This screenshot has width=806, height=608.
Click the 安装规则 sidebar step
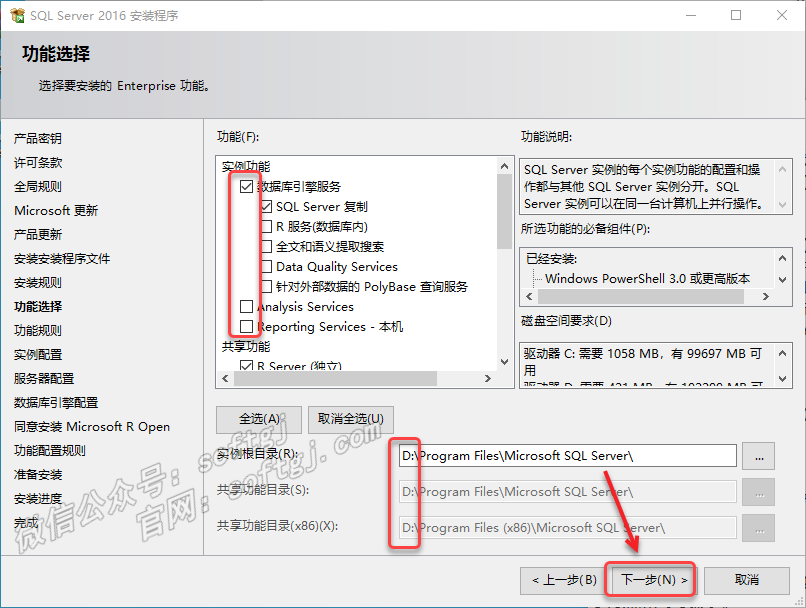38,283
